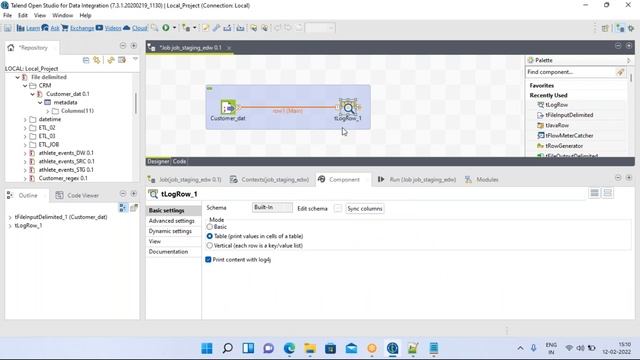
Task: Select the Vertical mode radio button
Action: [x=210, y=246]
